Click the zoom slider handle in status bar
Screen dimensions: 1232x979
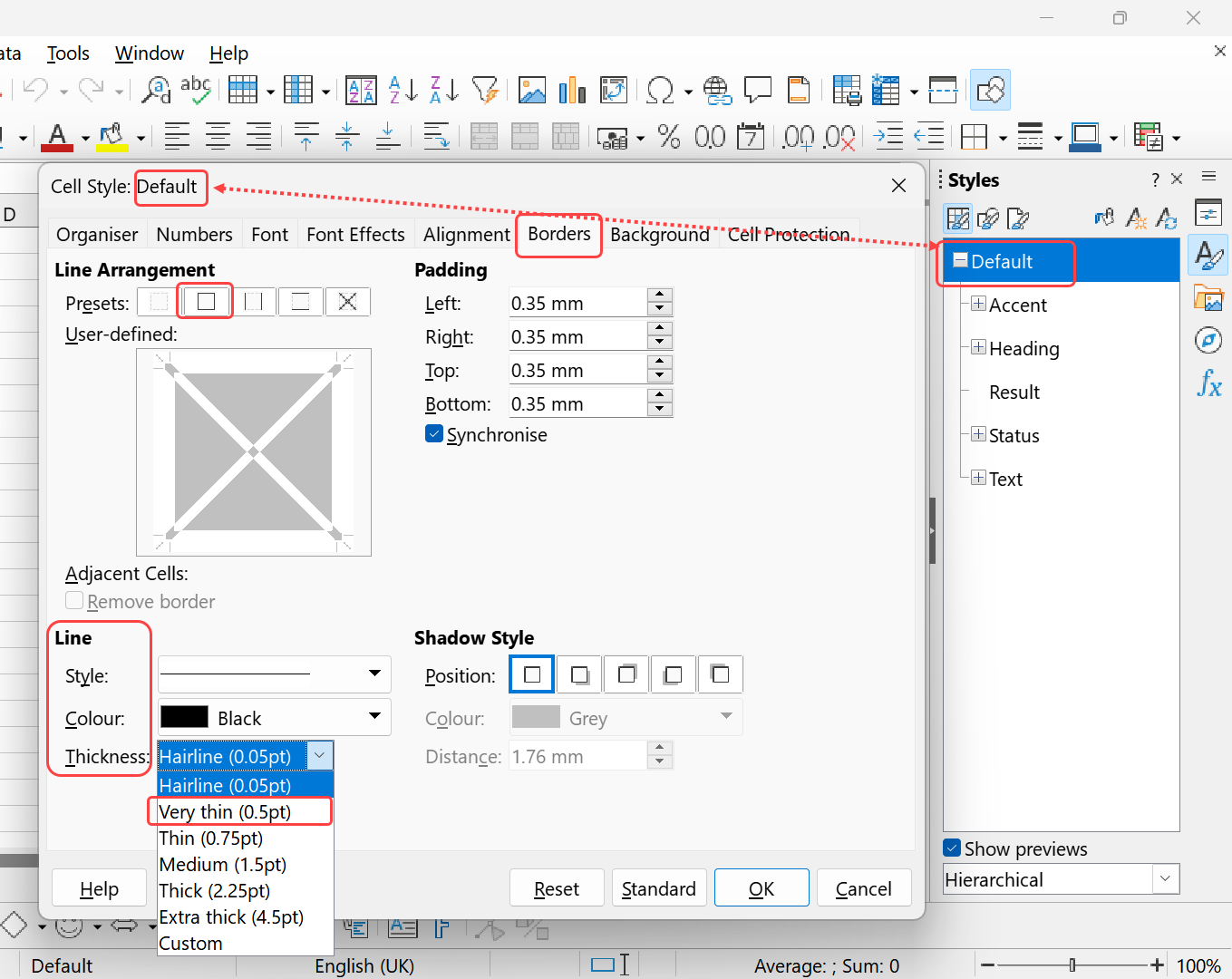(1072, 965)
